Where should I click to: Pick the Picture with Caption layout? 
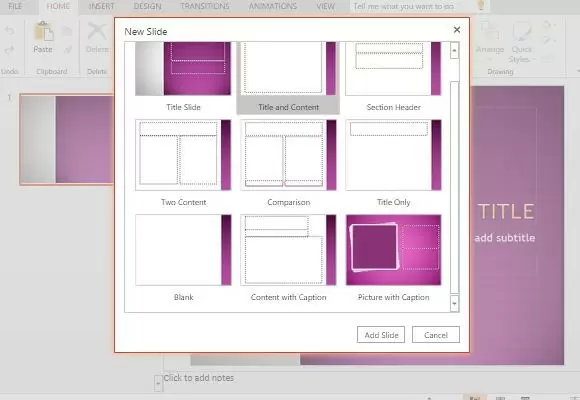[x=393, y=250]
